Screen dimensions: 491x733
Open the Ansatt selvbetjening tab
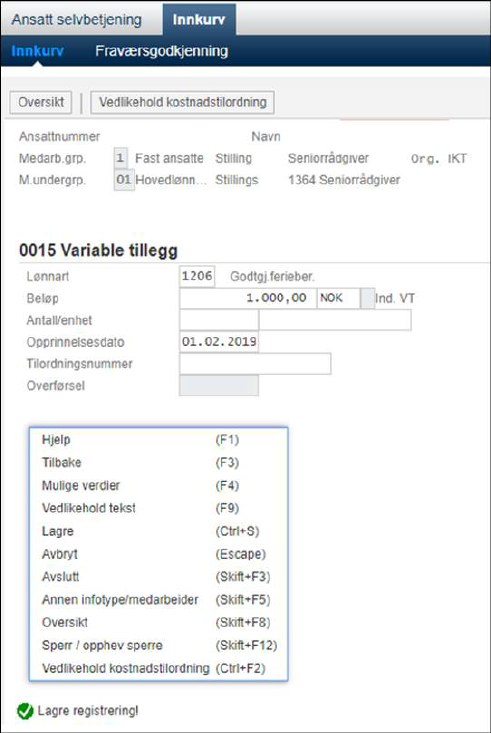pos(77,20)
